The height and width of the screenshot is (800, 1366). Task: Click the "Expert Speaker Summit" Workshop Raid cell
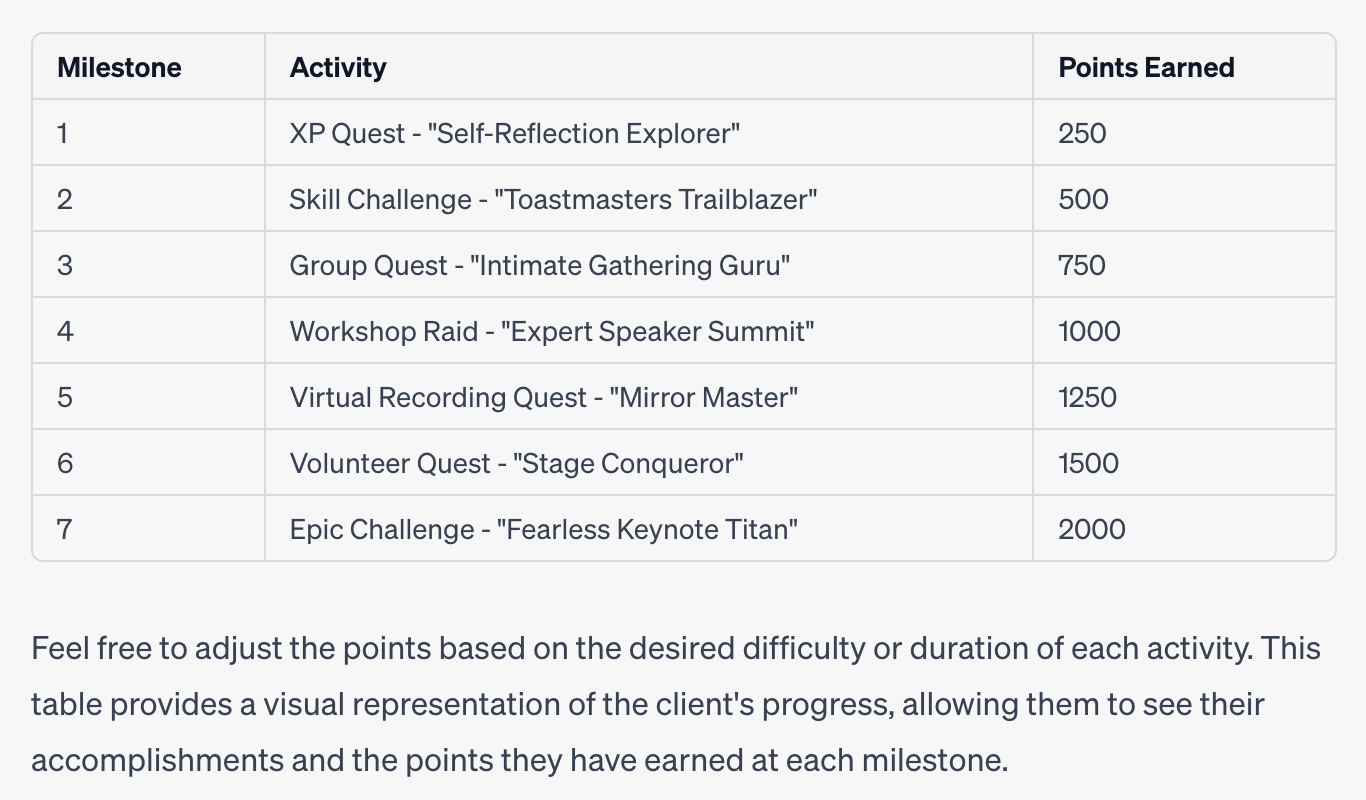pyautogui.click(x=552, y=331)
